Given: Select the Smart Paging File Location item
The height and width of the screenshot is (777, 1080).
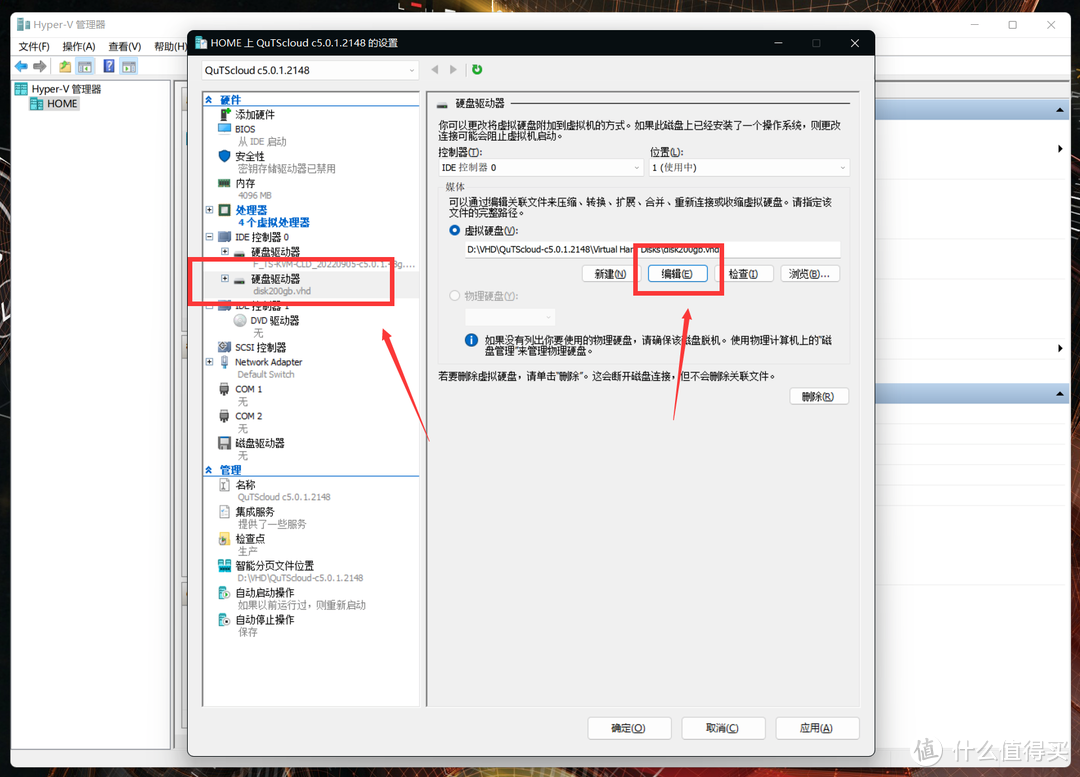Looking at the screenshot, I should pyautogui.click(x=275, y=566).
